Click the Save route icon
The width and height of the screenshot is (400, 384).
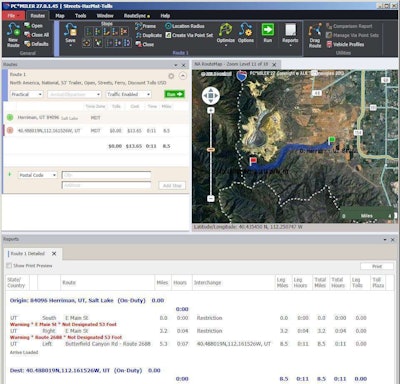tap(70, 34)
